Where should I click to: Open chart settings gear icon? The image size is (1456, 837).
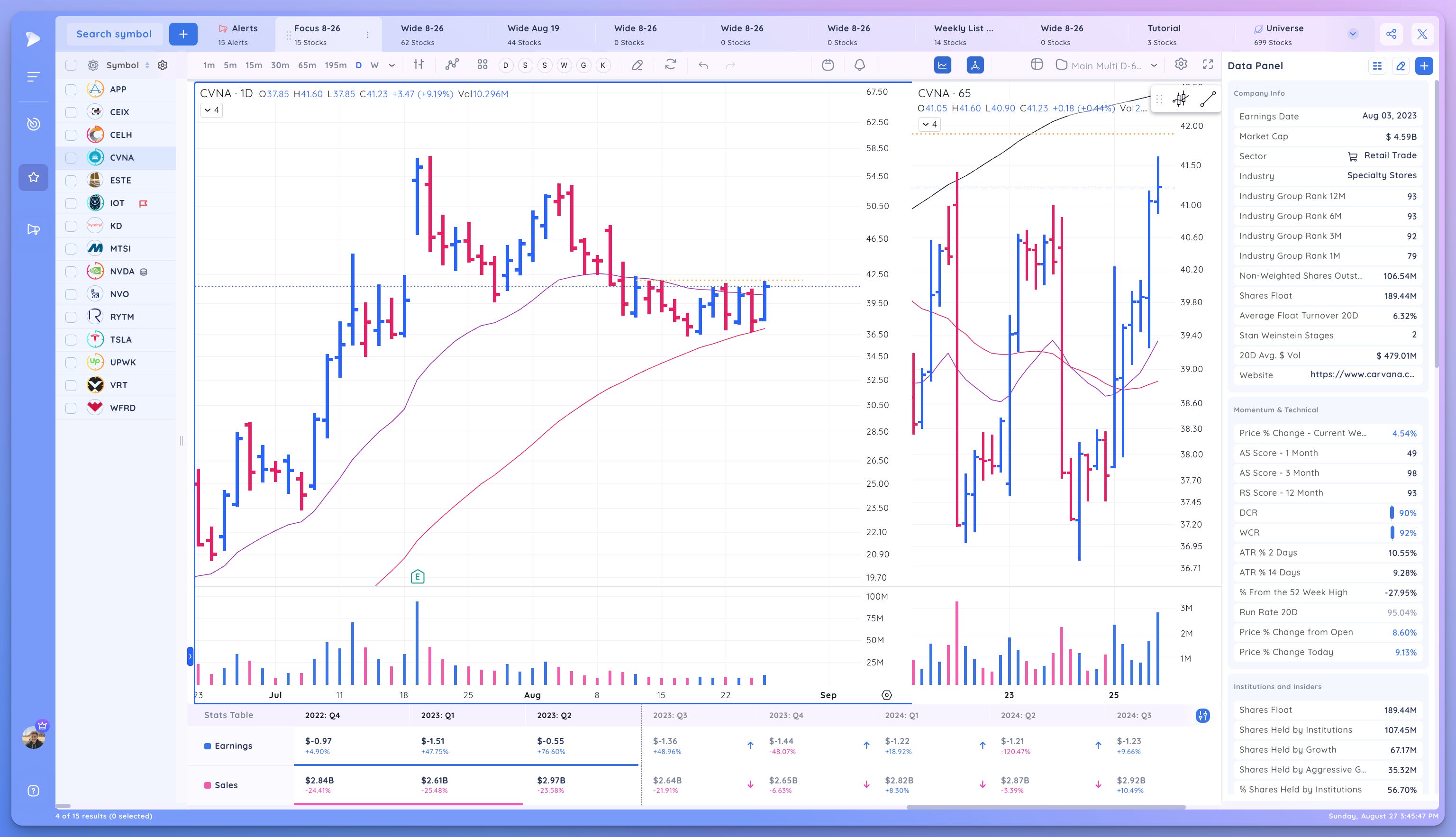[1181, 64]
